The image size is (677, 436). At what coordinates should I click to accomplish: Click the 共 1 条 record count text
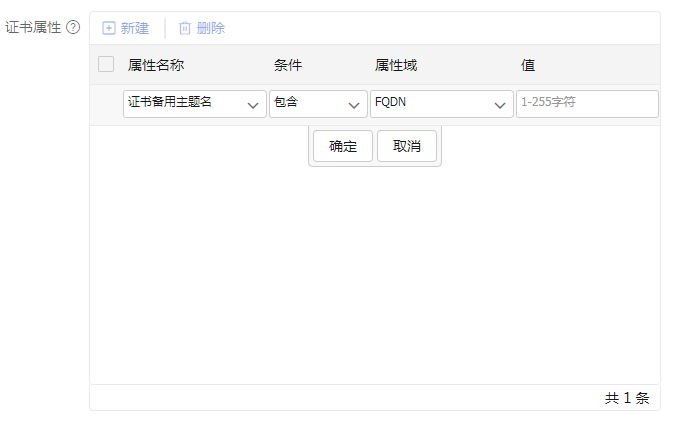[x=627, y=398]
